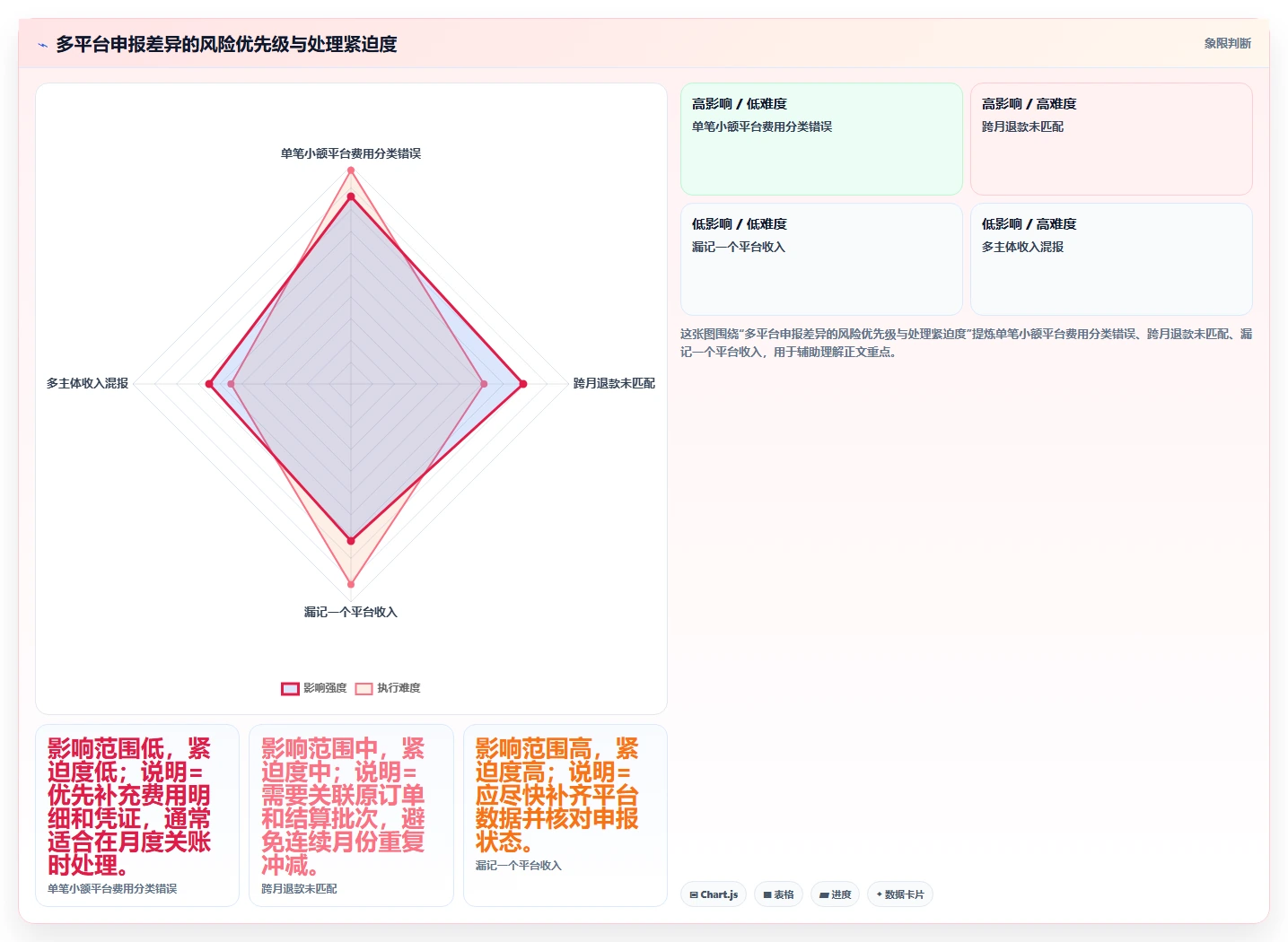This screenshot has width=1288, height=942.
Task: Click the 执行难度 point on 单笔小额平台费用分类错误 axis
Action: coord(351,170)
